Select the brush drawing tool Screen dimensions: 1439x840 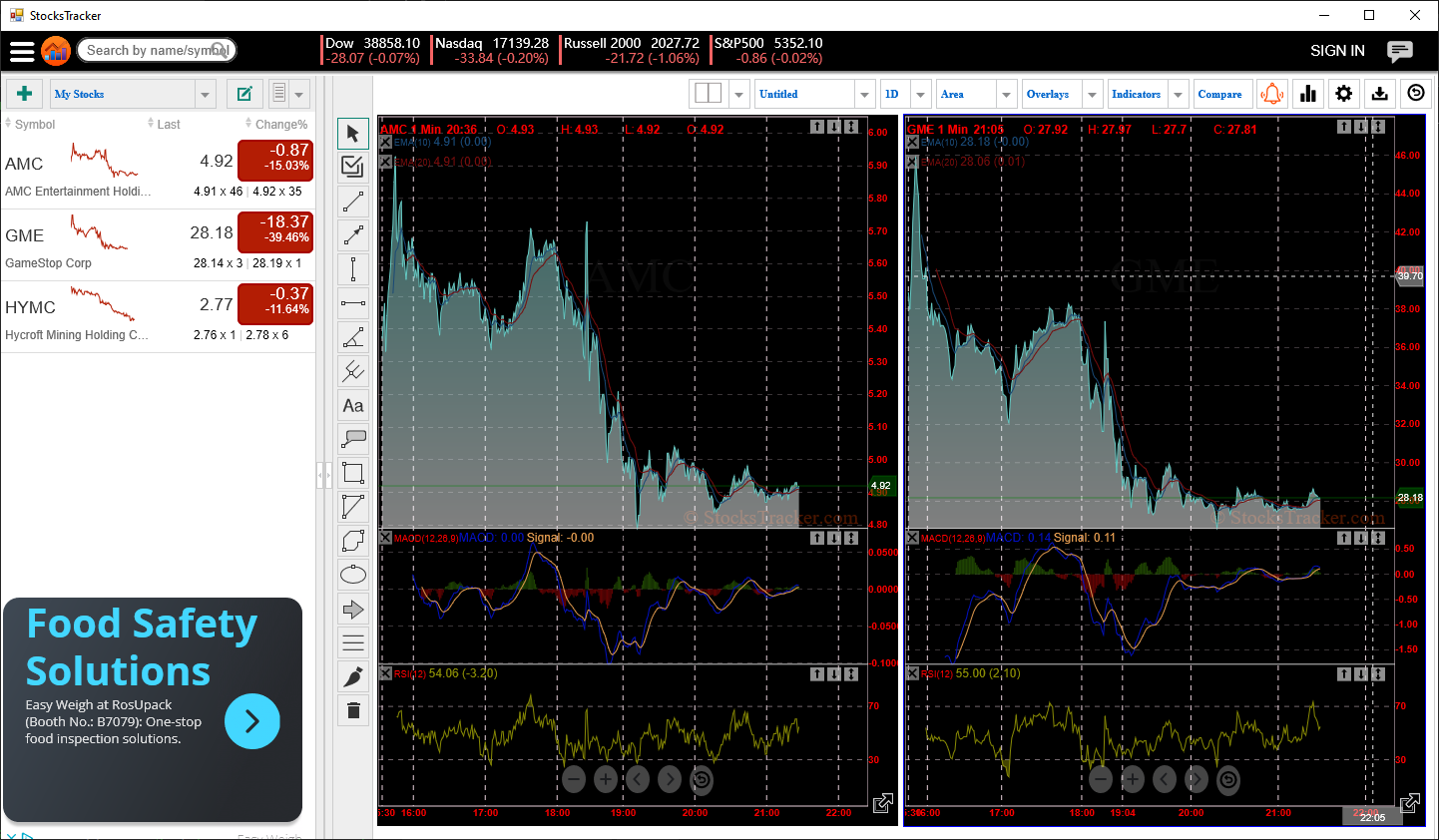pos(353,676)
